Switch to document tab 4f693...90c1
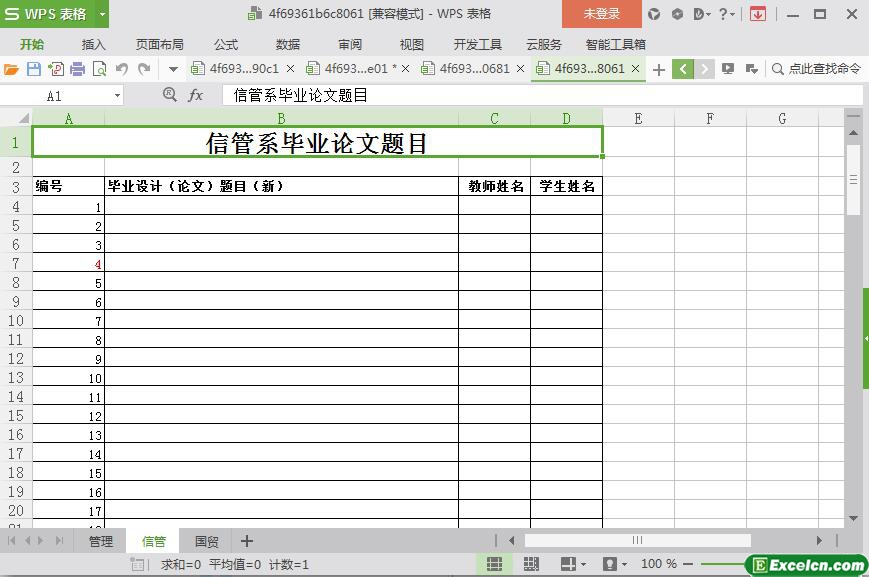 point(235,69)
